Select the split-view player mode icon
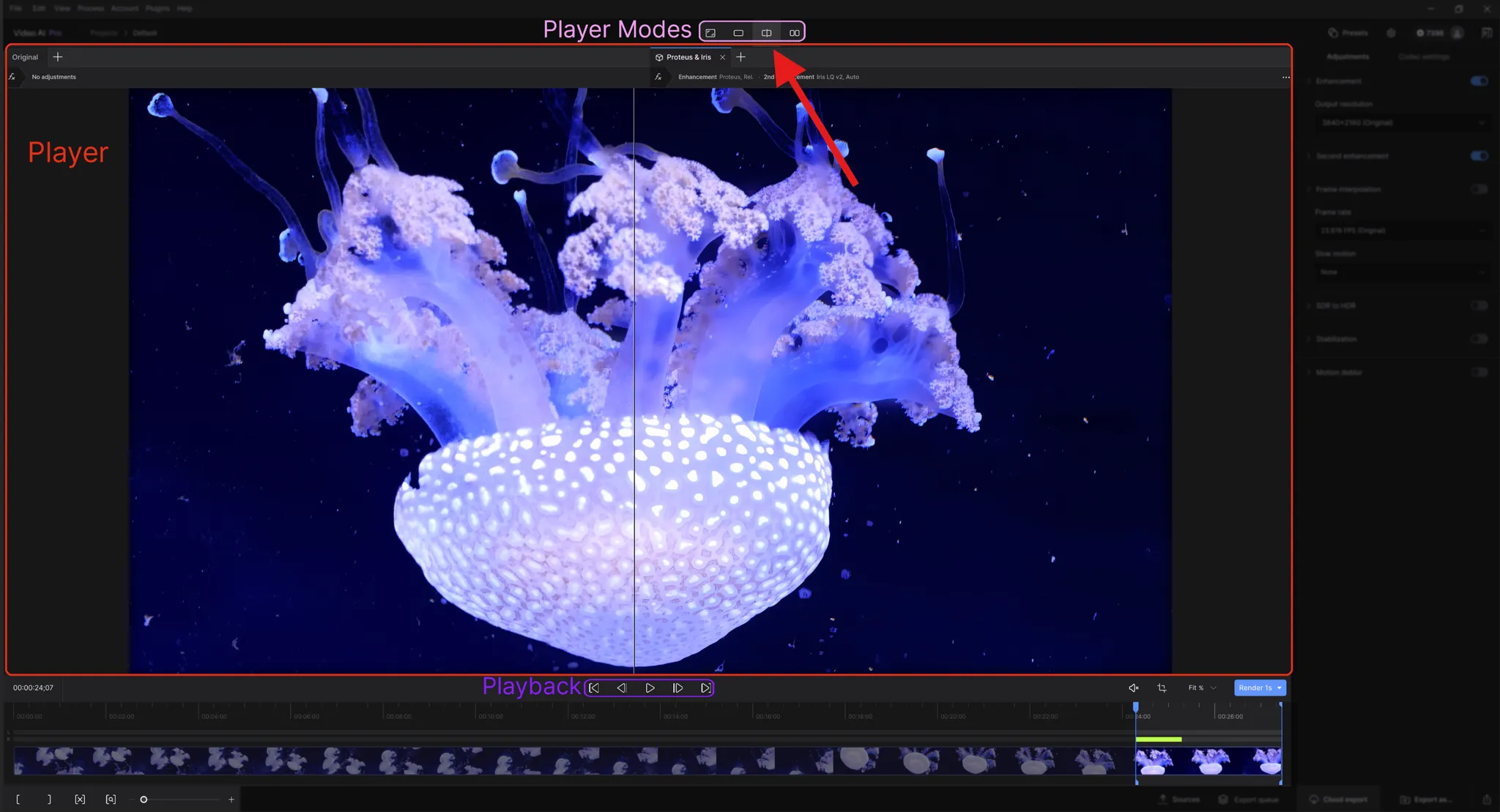 pyautogui.click(x=766, y=33)
